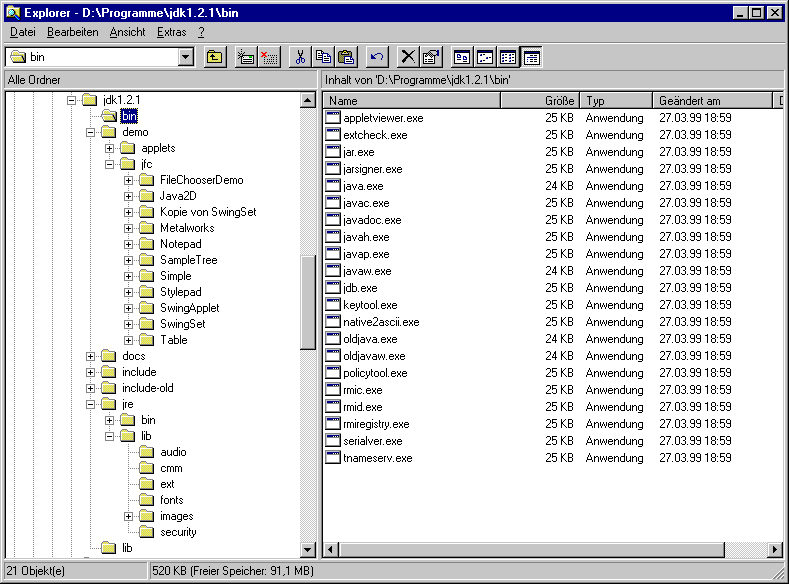Expand the Java2D folder node
Screen dimensions: 789x584
coord(128,196)
